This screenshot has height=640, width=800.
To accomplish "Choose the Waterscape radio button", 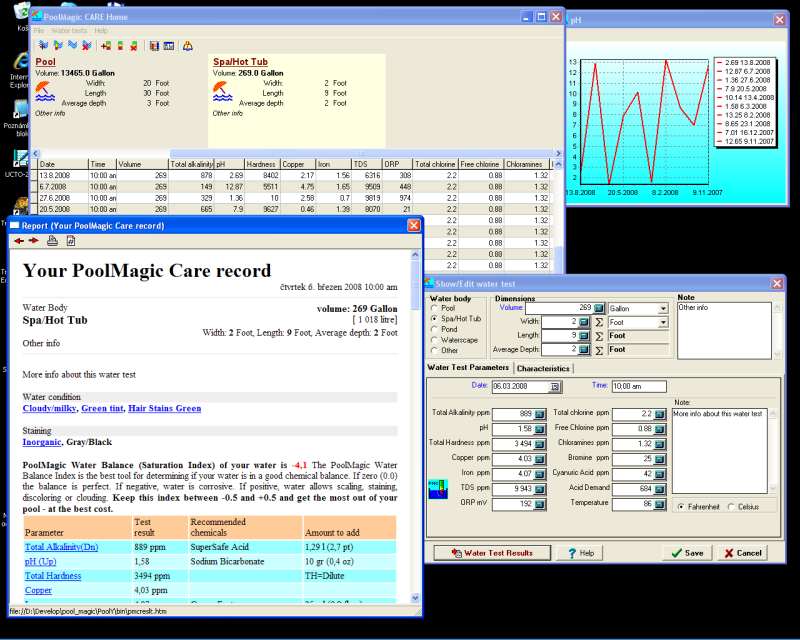I will click(x=434, y=340).
